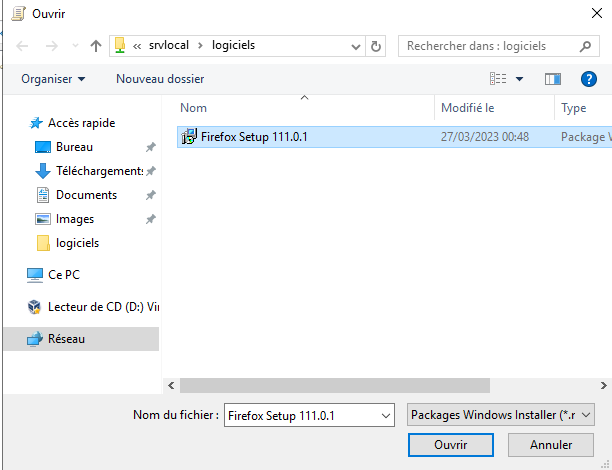
Task: Click the help question mark icon
Action: (588, 78)
